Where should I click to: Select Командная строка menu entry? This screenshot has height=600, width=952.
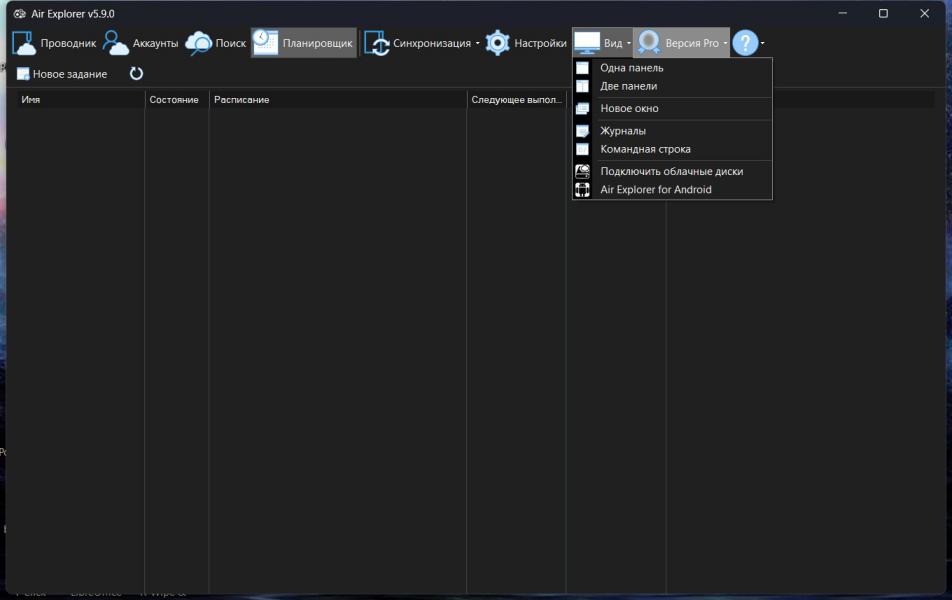[645, 149]
